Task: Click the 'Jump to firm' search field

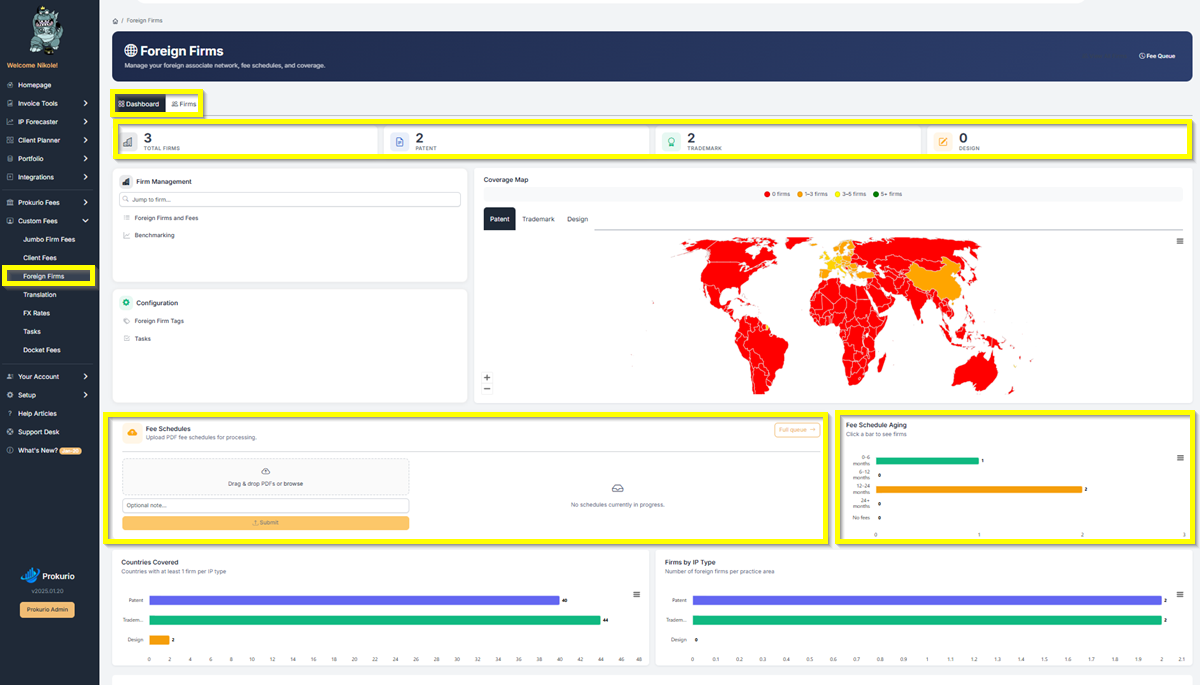Action: (289, 200)
